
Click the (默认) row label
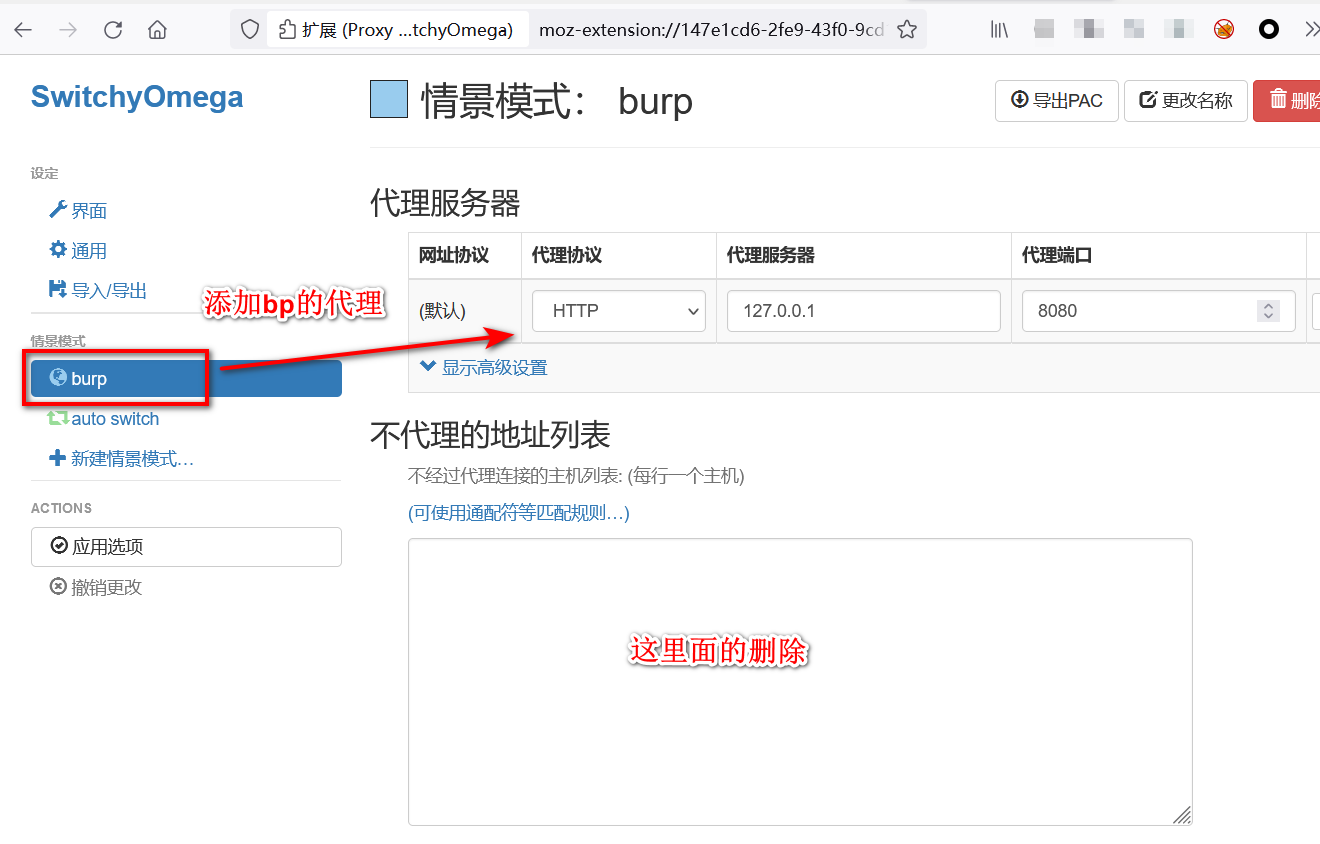pyautogui.click(x=443, y=311)
